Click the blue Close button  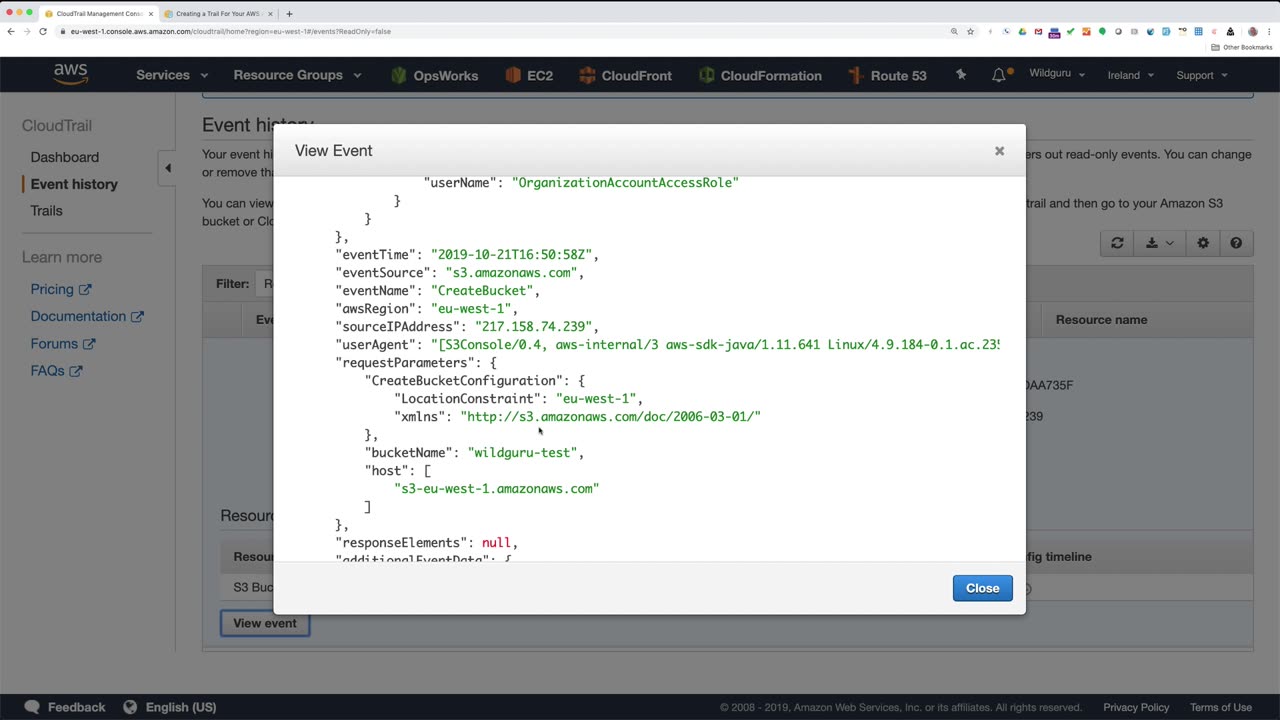point(982,588)
